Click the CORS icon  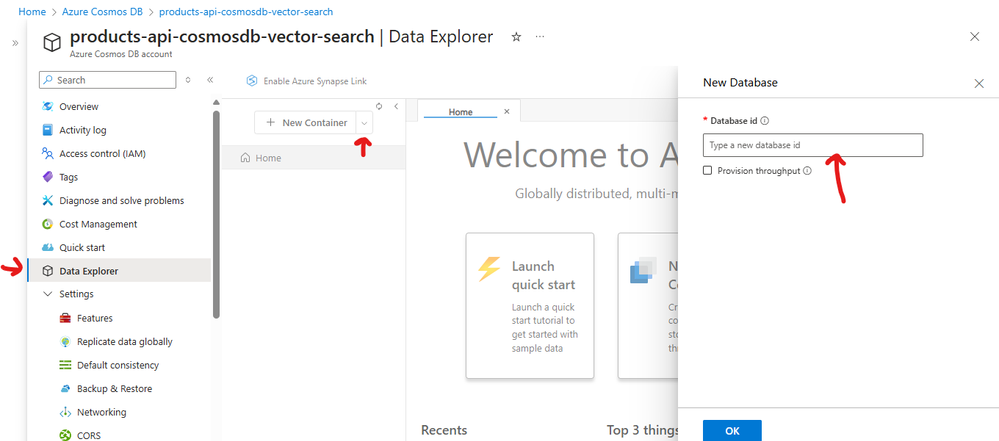click(x=65, y=436)
